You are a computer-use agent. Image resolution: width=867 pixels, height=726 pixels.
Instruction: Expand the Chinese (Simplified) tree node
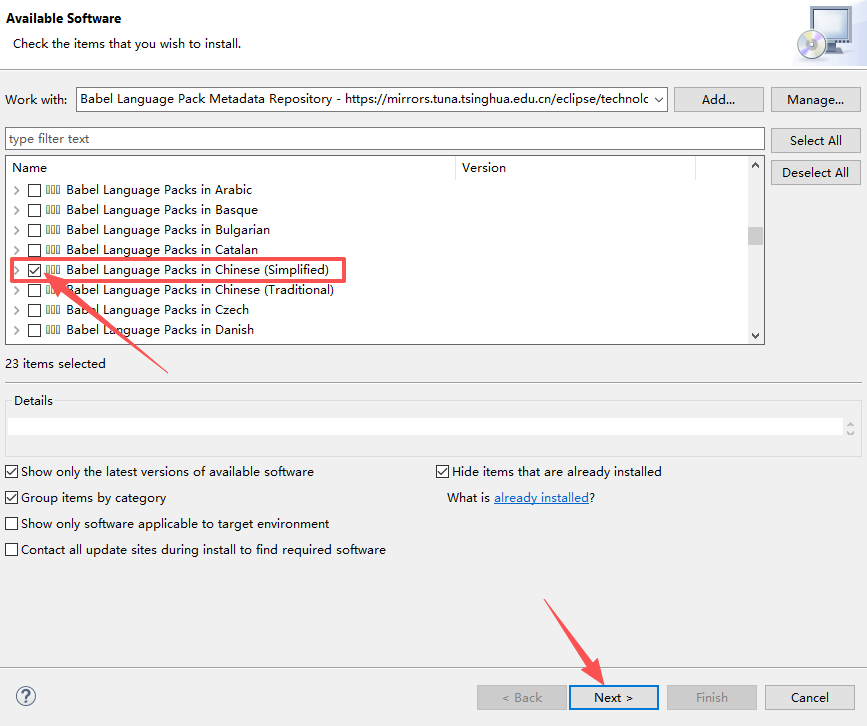17,270
